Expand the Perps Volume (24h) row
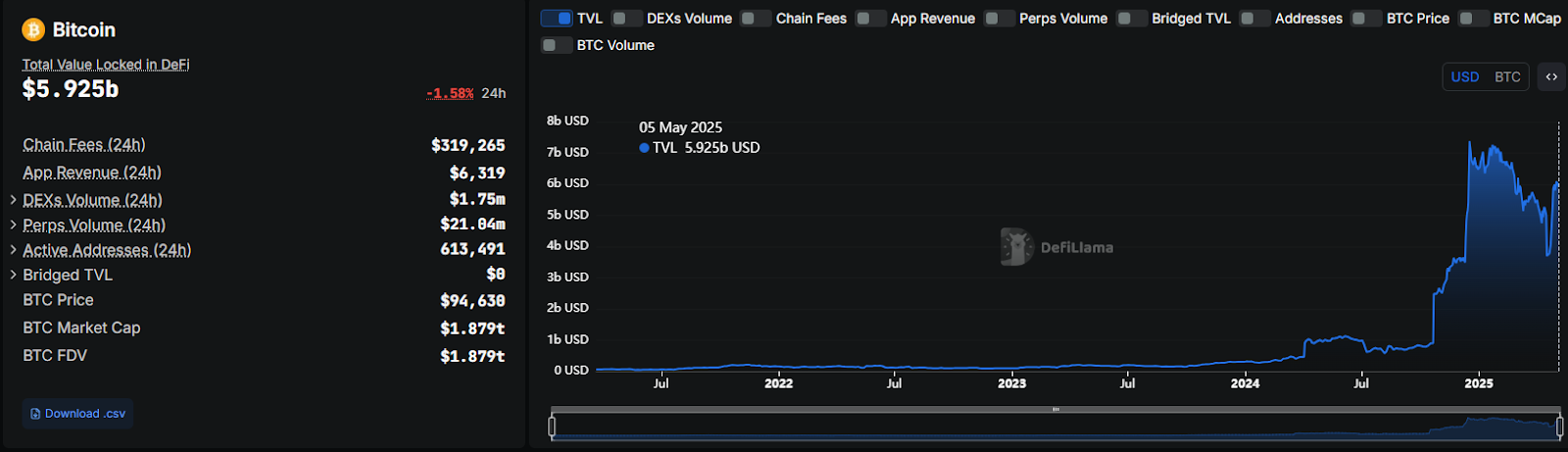The width and height of the screenshot is (1568, 452). coord(13,225)
